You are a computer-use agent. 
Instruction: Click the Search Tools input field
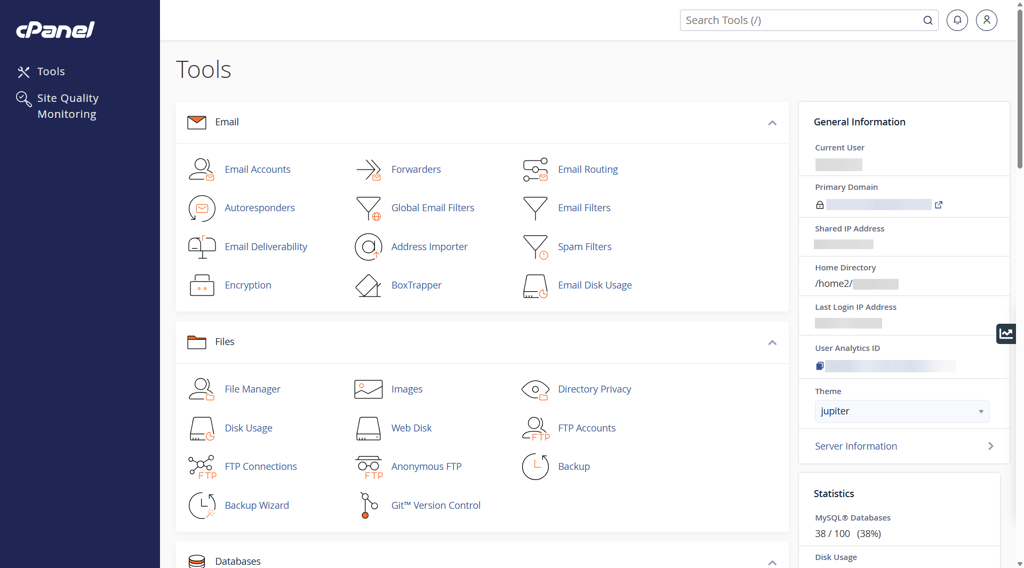(808, 20)
